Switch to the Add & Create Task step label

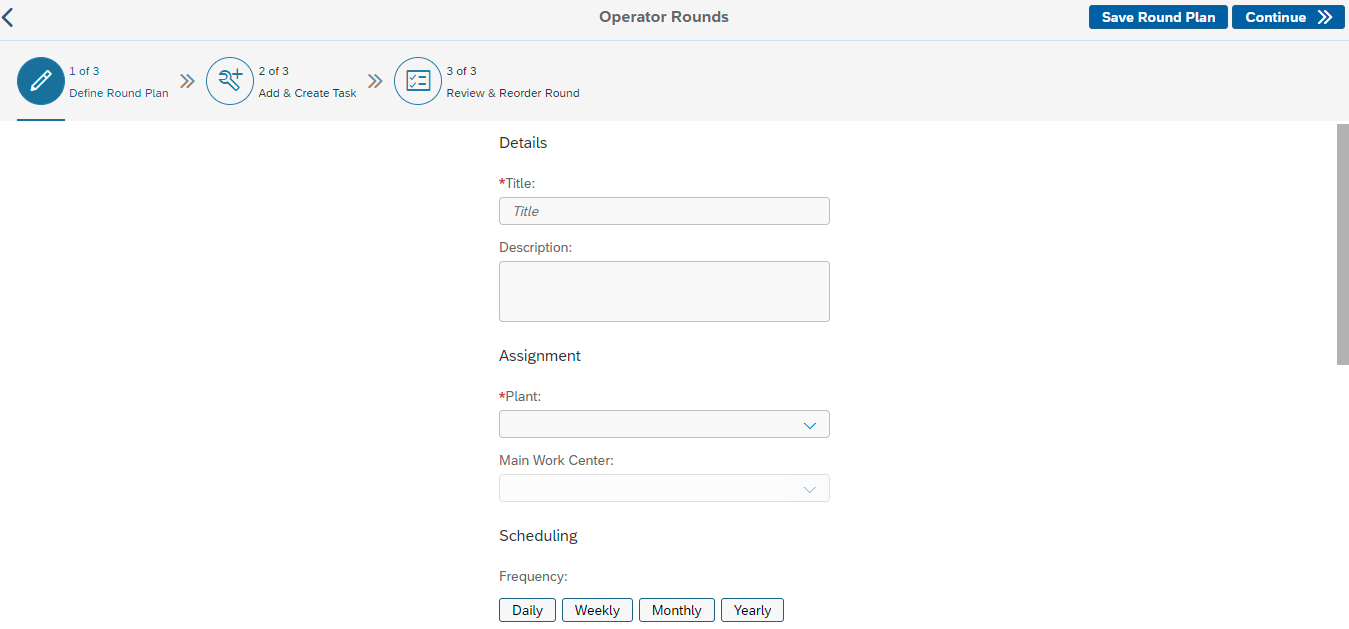coord(307,93)
